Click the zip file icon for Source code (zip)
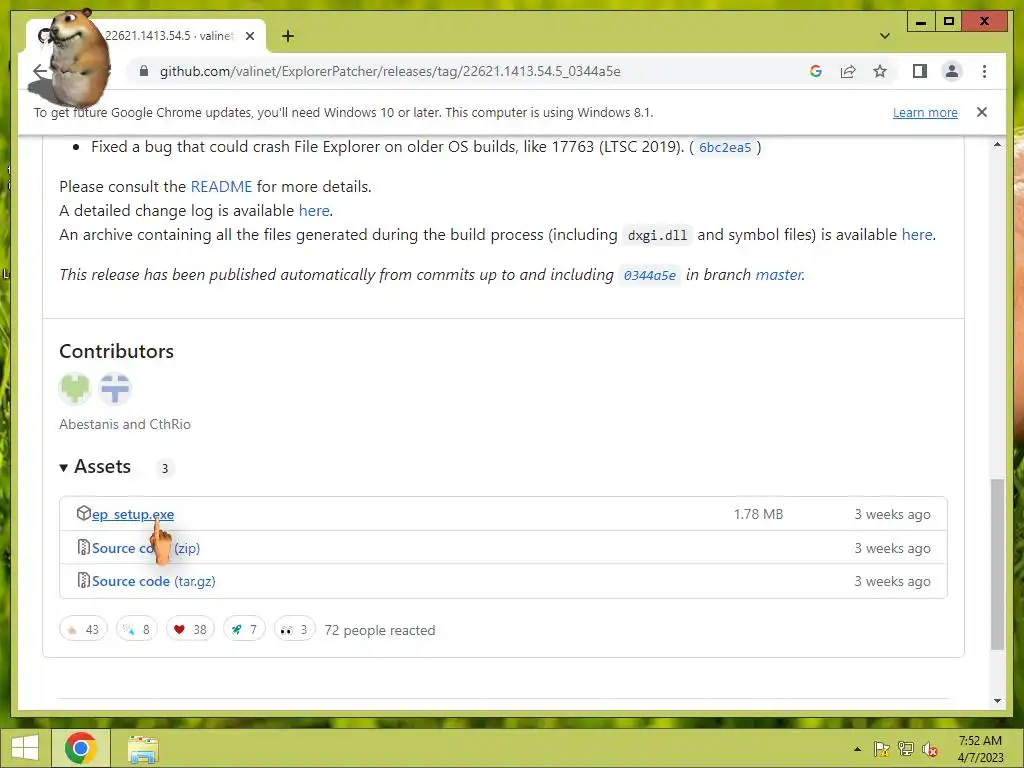The height and width of the screenshot is (768, 1024). pos(83,547)
